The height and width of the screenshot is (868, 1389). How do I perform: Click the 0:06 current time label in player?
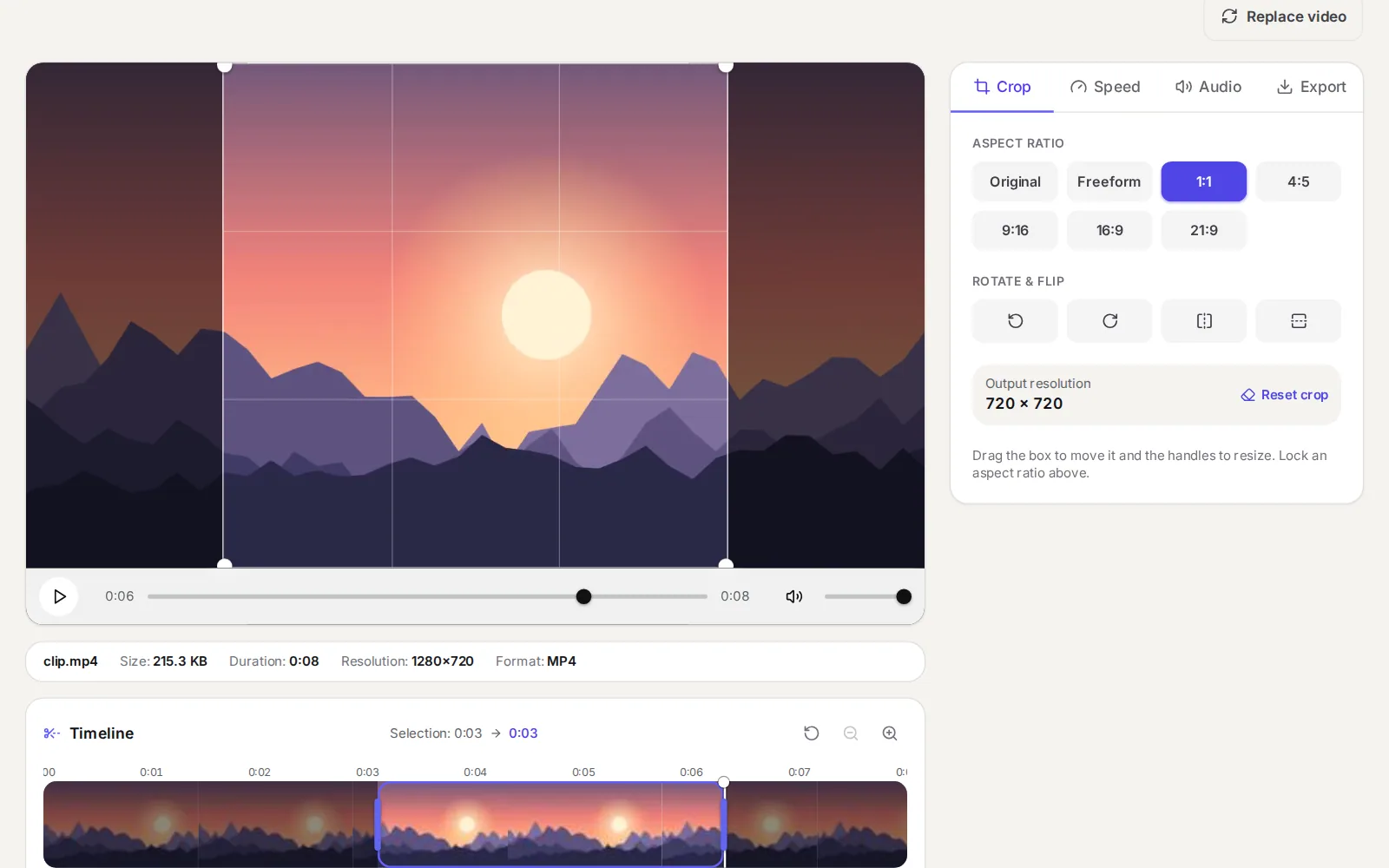[x=120, y=596]
